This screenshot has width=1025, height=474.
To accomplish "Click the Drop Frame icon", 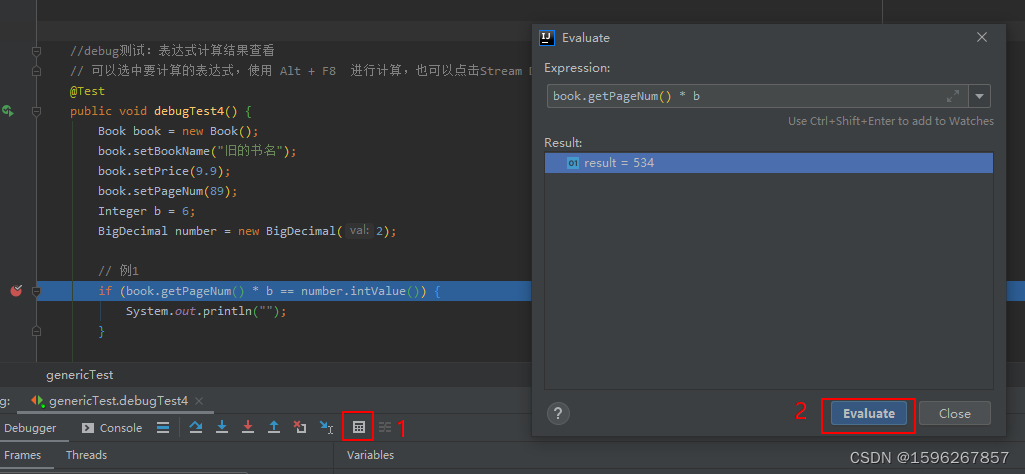I will point(300,428).
